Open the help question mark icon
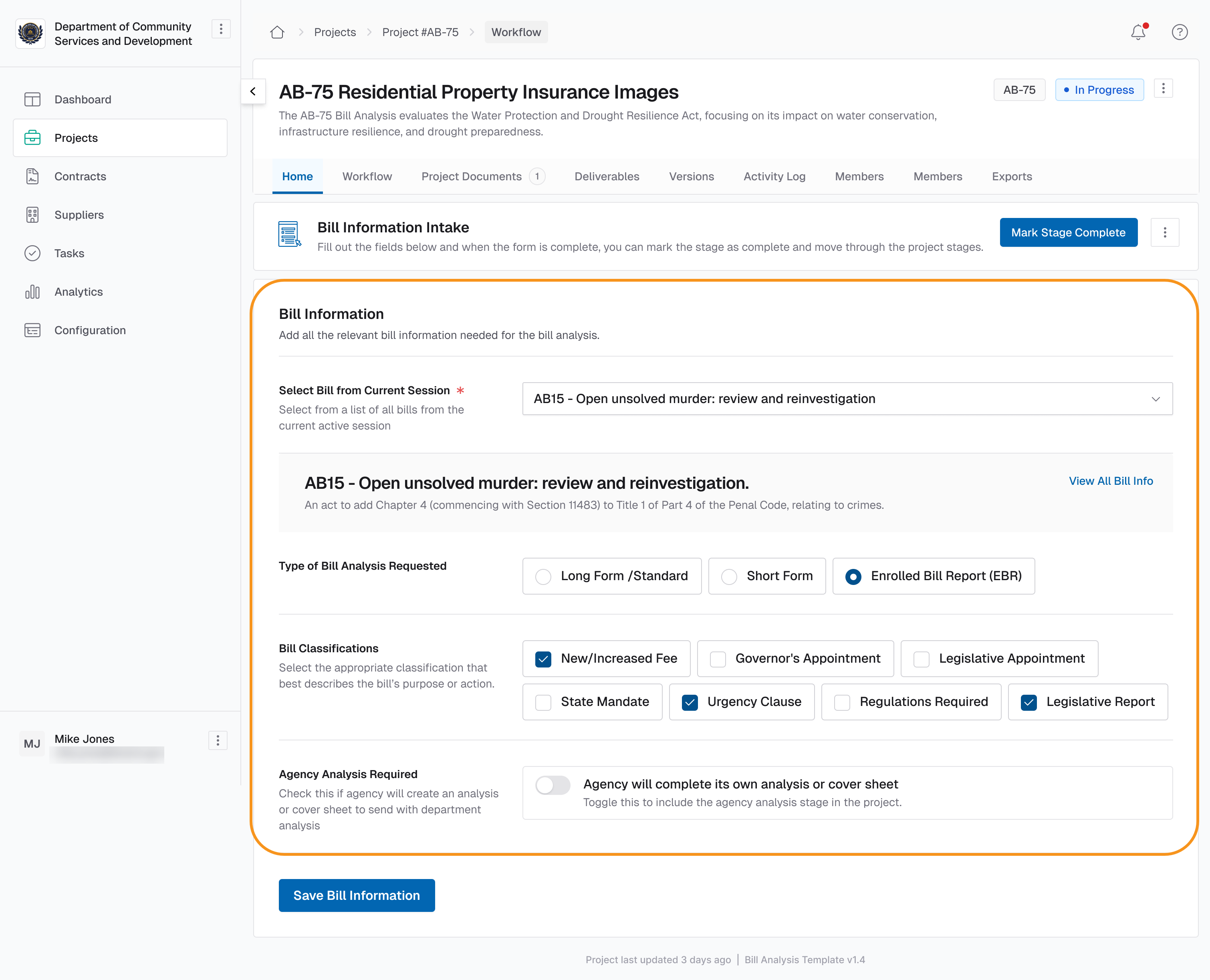 (1179, 32)
